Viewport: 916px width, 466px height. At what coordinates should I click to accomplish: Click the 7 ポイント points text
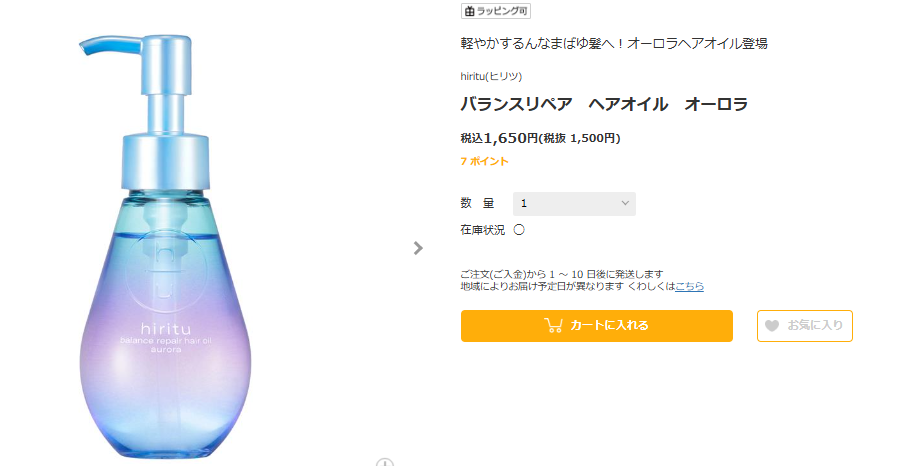(x=484, y=161)
